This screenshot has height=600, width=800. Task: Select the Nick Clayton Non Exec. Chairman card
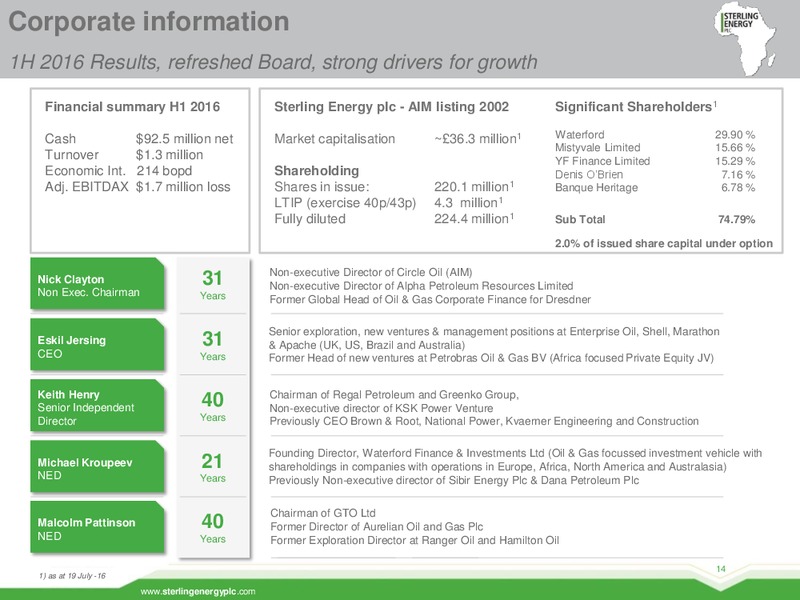coord(97,284)
